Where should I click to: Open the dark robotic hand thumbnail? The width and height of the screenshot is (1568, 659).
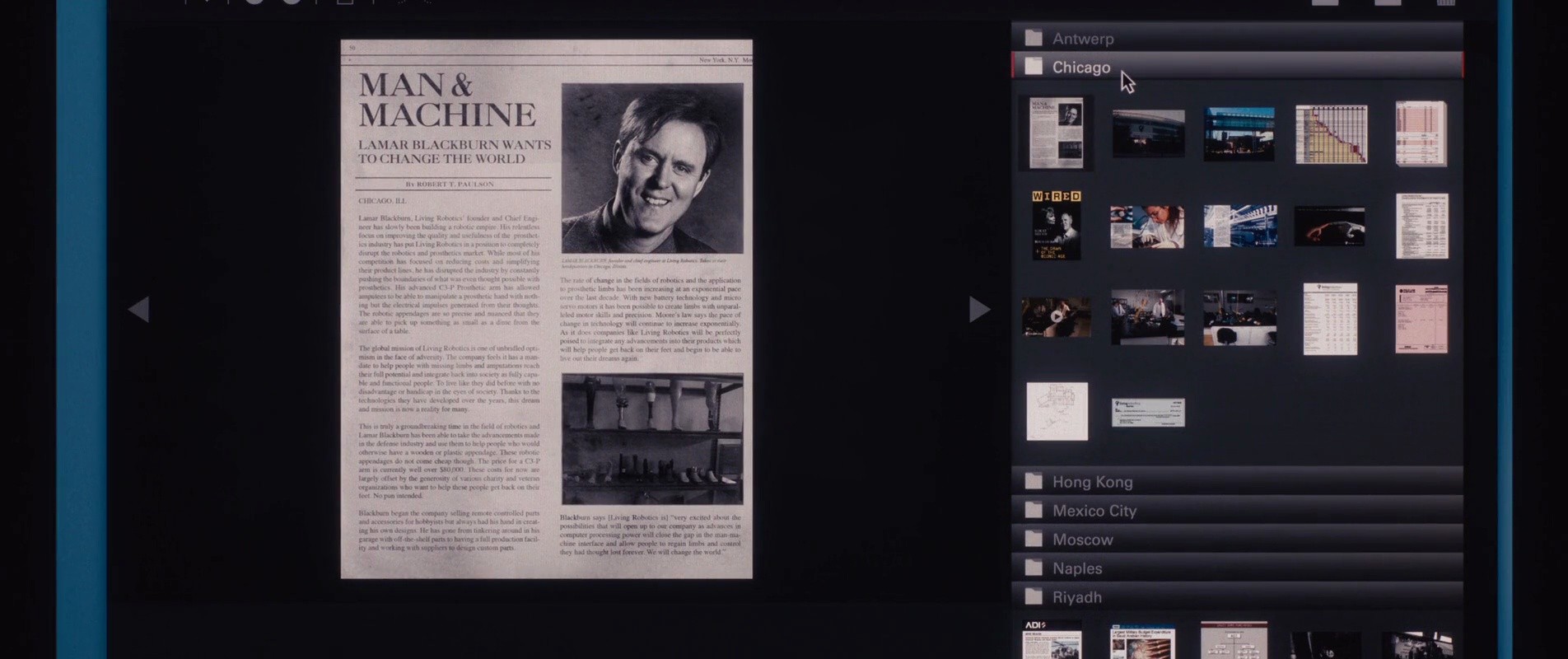click(1329, 226)
